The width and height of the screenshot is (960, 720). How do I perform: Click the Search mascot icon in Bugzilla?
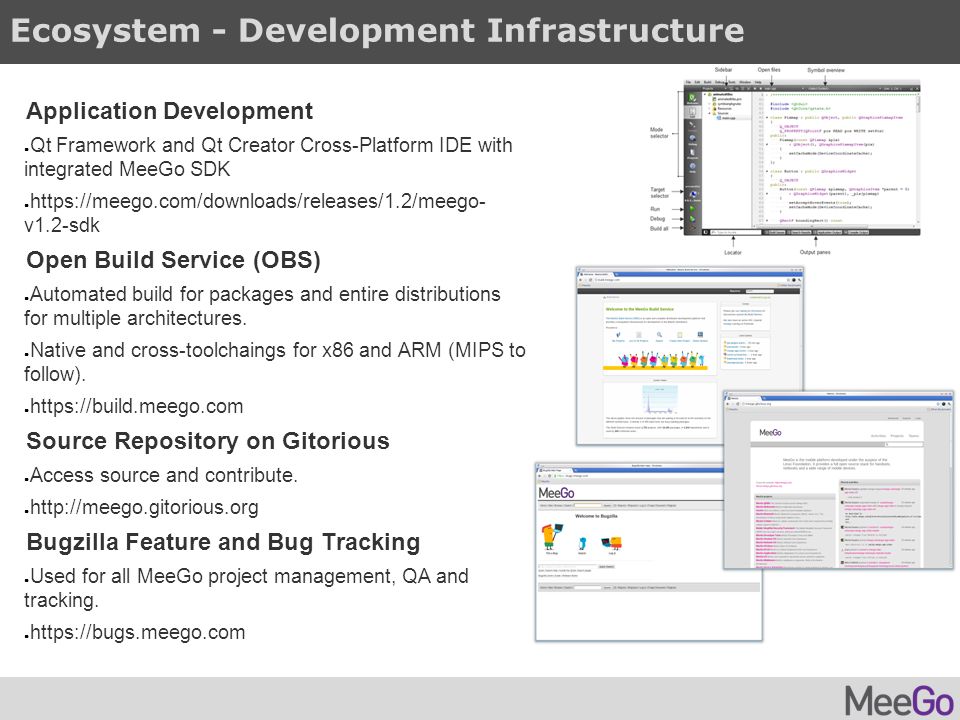coord(583,544)
